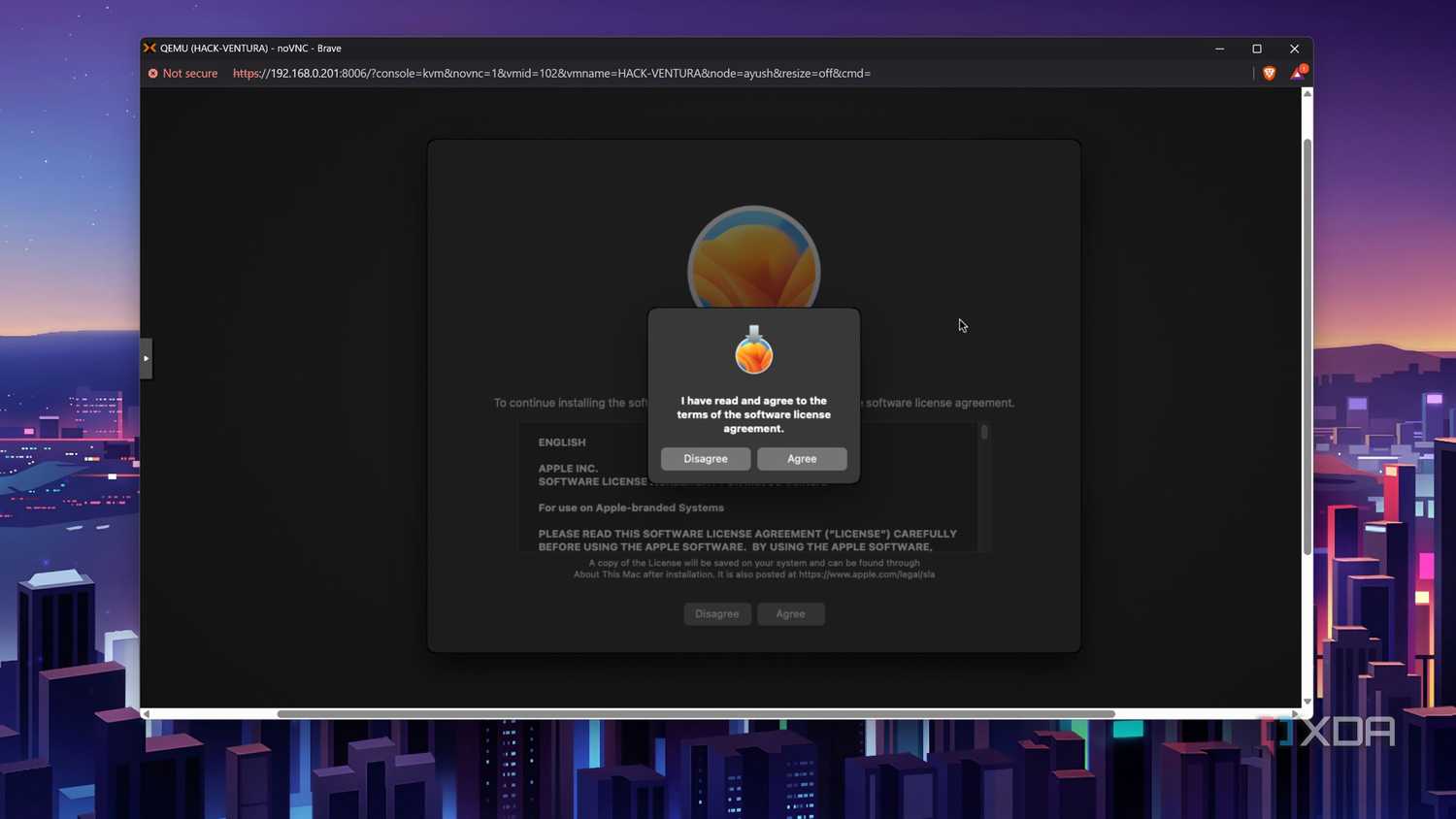Click the 'PLEASE READ THIS SOFTWARE LICENSE AGREEMENT' paragraph
The width and height of the screenshot is (1456, 819).
click(747, 541)
